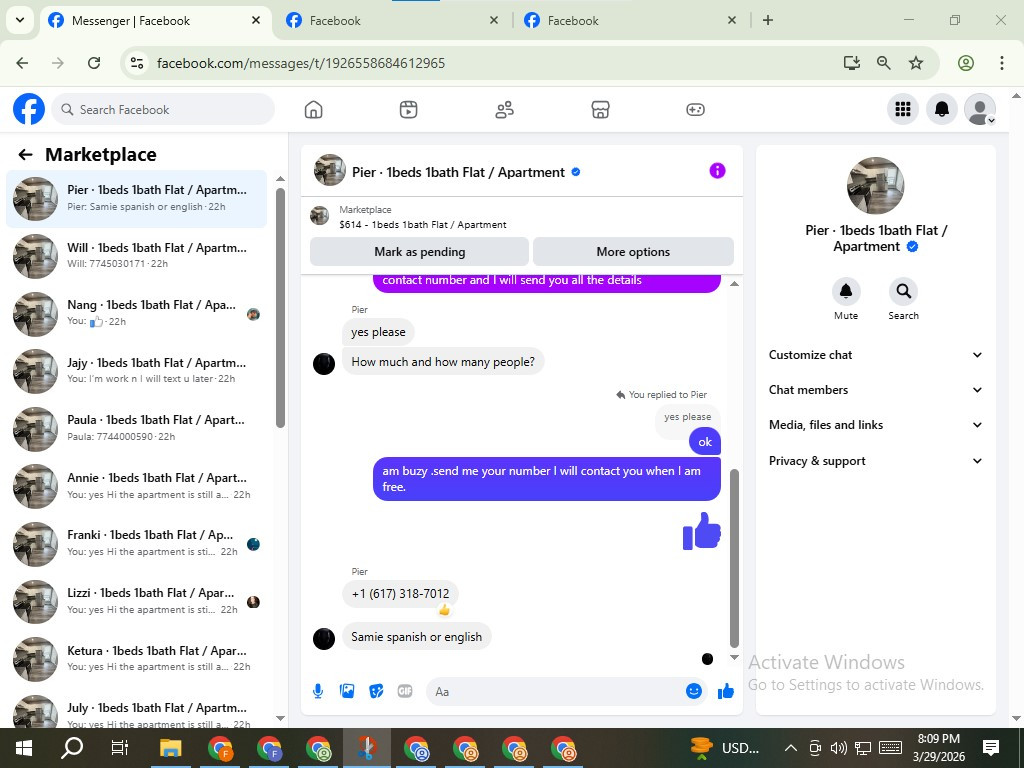The width and height of the screenshot is (1024, 768).
Task: Open the Jajy conversation
Action: 136,371
